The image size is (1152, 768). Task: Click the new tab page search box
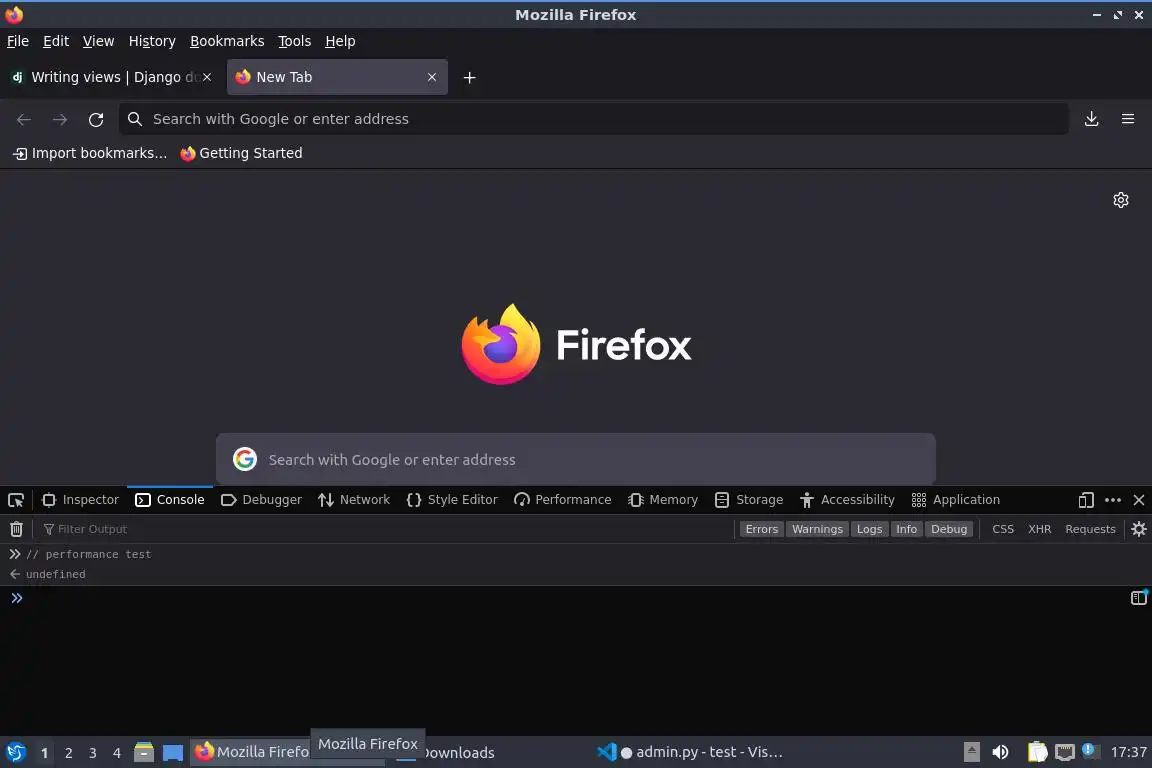[576, 459]
